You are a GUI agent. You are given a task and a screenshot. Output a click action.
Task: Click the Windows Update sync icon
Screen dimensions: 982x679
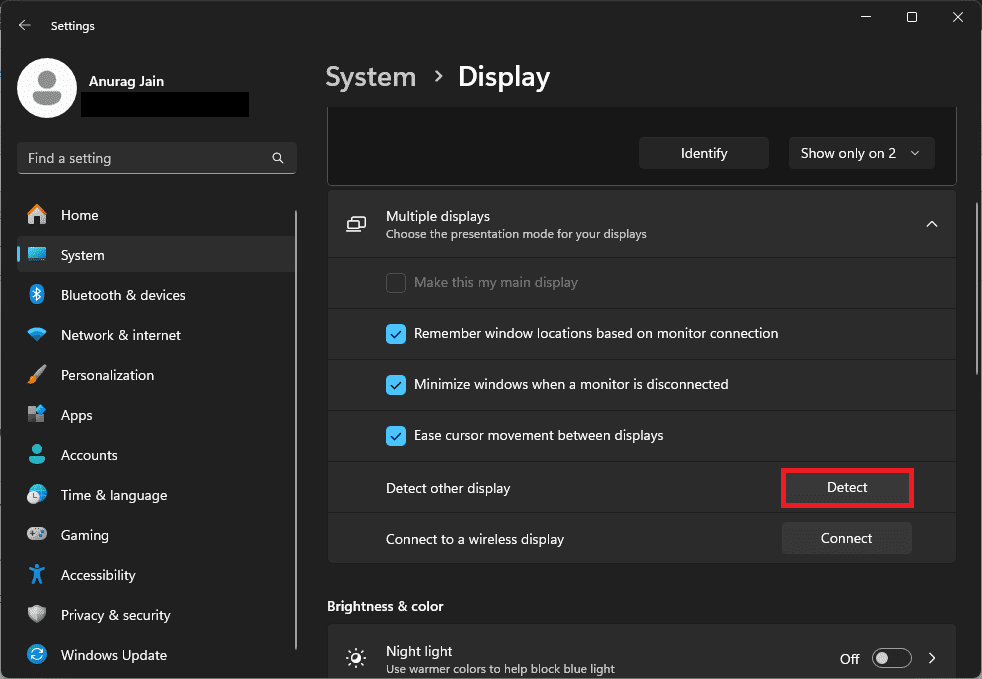coord(37,655)
